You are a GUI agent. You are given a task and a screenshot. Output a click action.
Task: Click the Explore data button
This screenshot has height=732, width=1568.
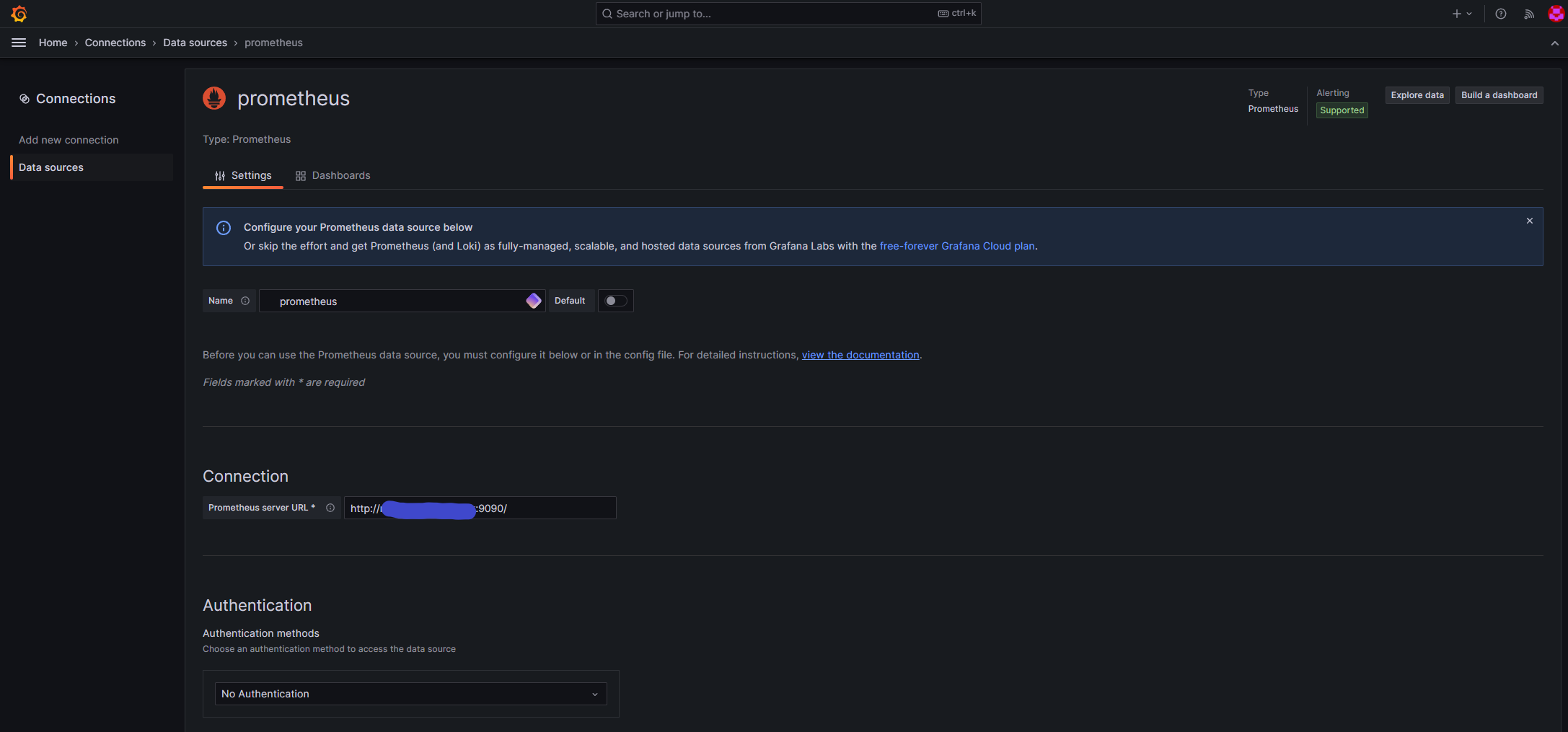tap(1416, 94)
